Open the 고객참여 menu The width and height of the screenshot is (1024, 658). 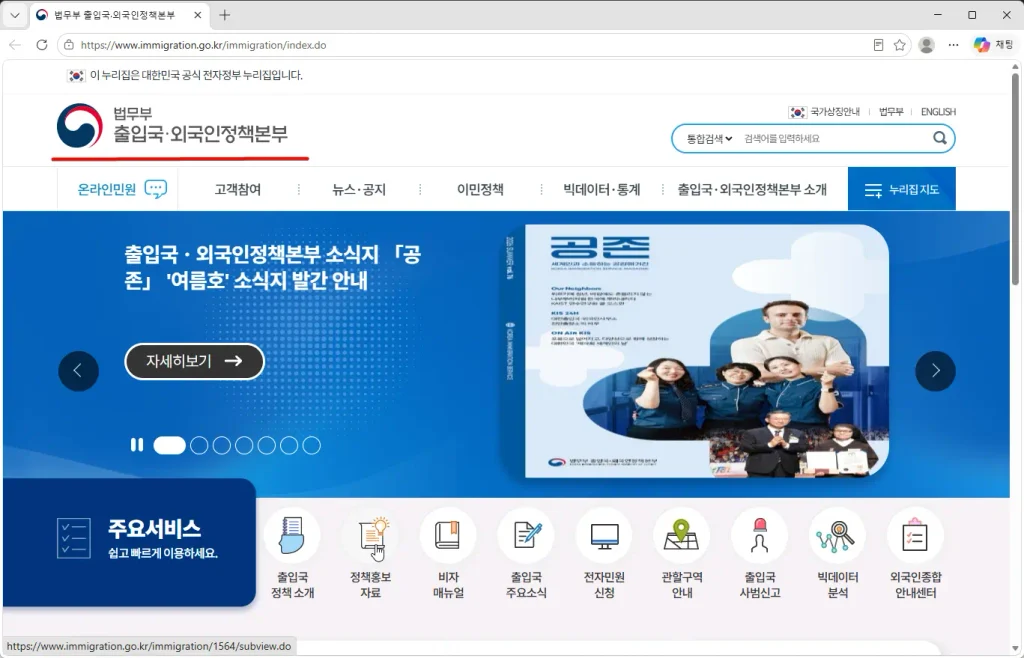pos(238,189)
